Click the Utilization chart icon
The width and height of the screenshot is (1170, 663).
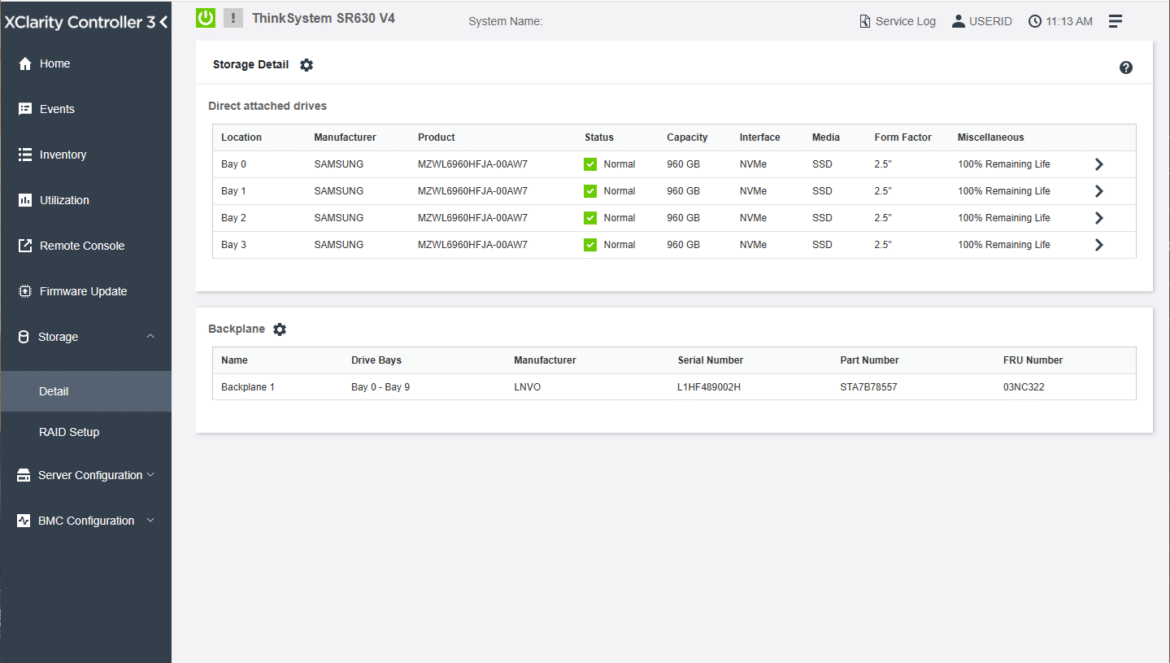[x=25, y=200]
